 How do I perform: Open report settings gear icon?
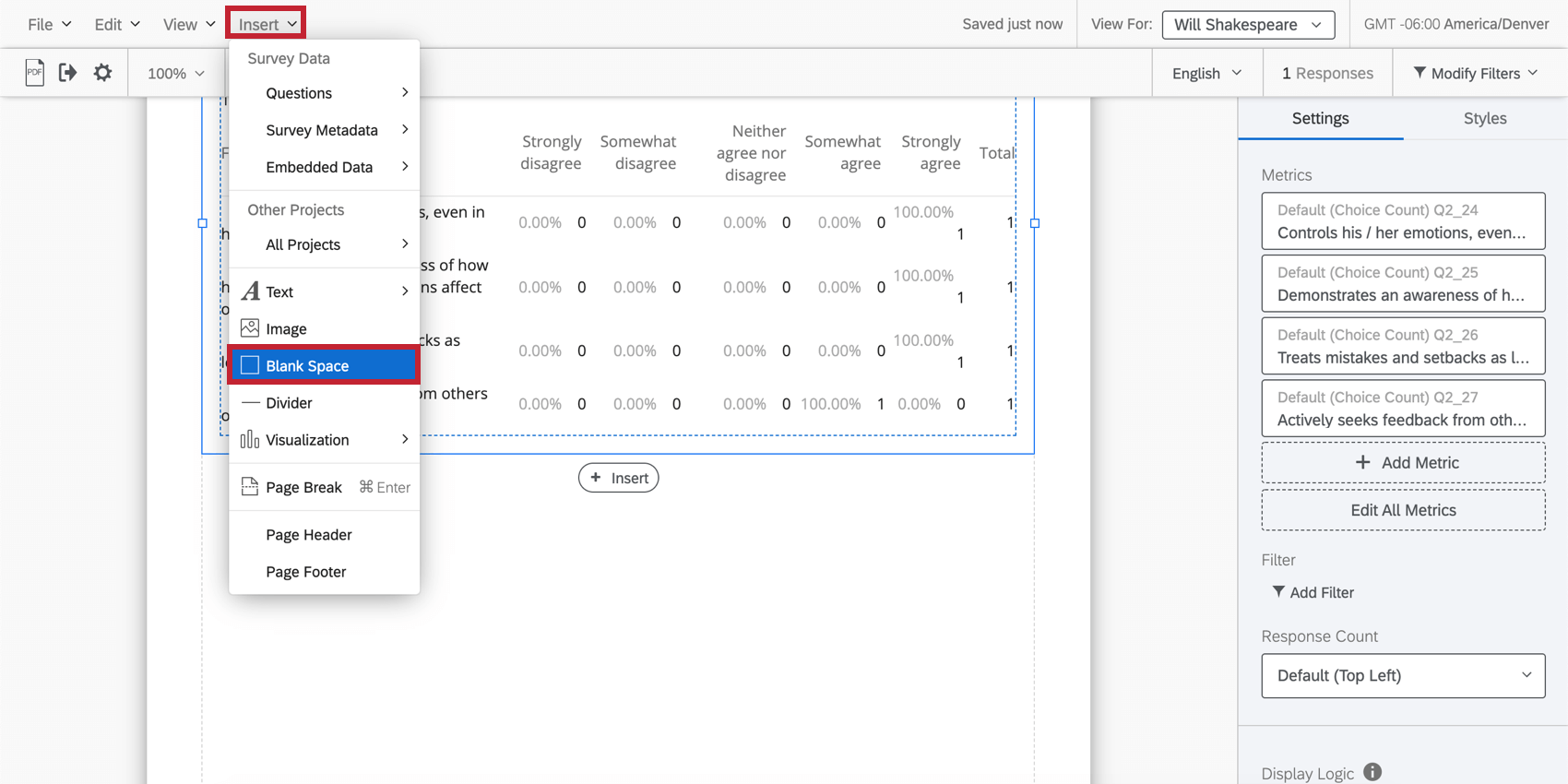pos(102,73)
